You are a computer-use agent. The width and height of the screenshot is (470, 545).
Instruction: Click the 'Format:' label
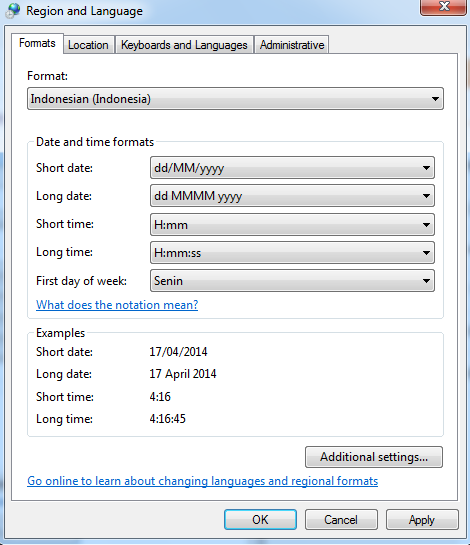coord(48,76)
